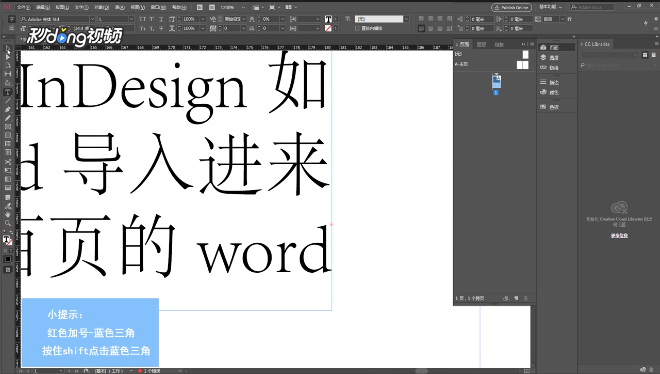Click the stroke none swatch
This screenshot has height=374, width=660.
click(x=328, y=28)
